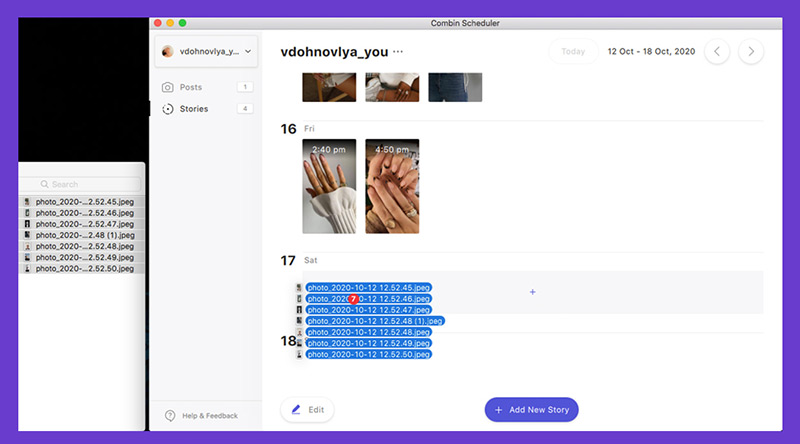
Task: Select photo_2020-...2.48 (1).jpeg file
Action: (x=82, y=235)
